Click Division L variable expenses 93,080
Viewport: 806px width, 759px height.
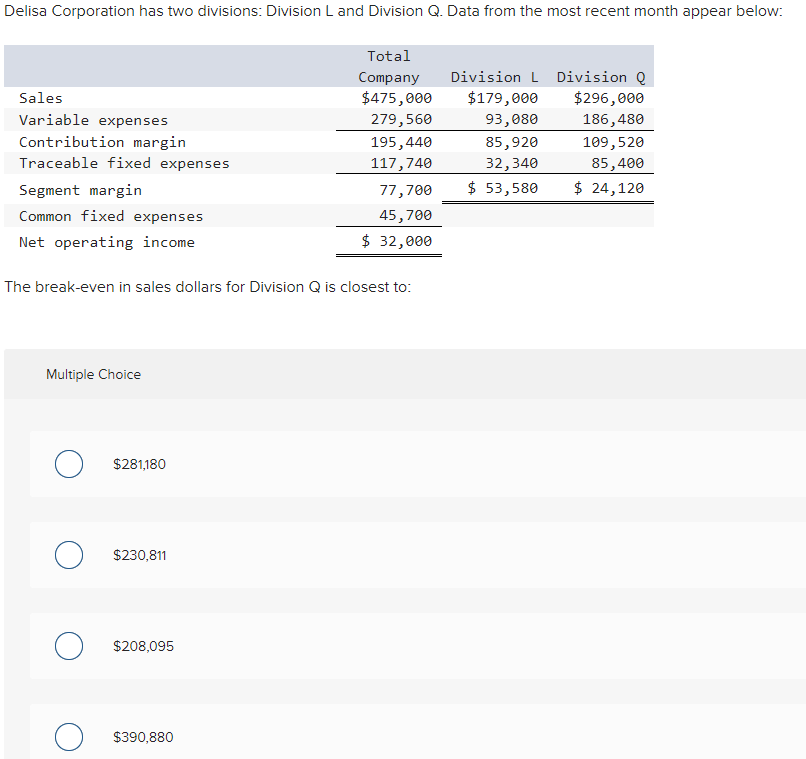click(x=511, y=119)
